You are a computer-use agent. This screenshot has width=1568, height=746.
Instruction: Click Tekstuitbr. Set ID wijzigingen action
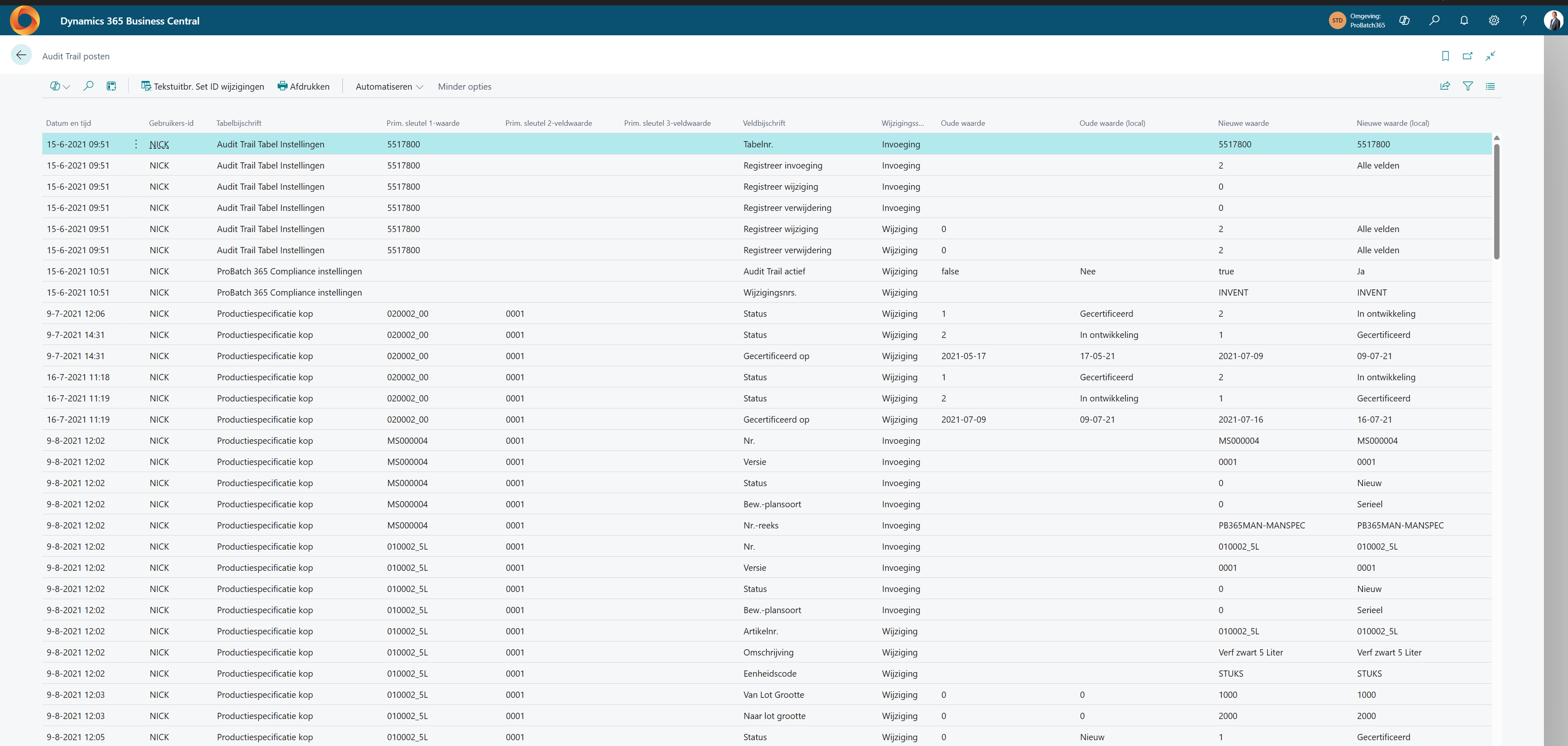click(202, 86)
